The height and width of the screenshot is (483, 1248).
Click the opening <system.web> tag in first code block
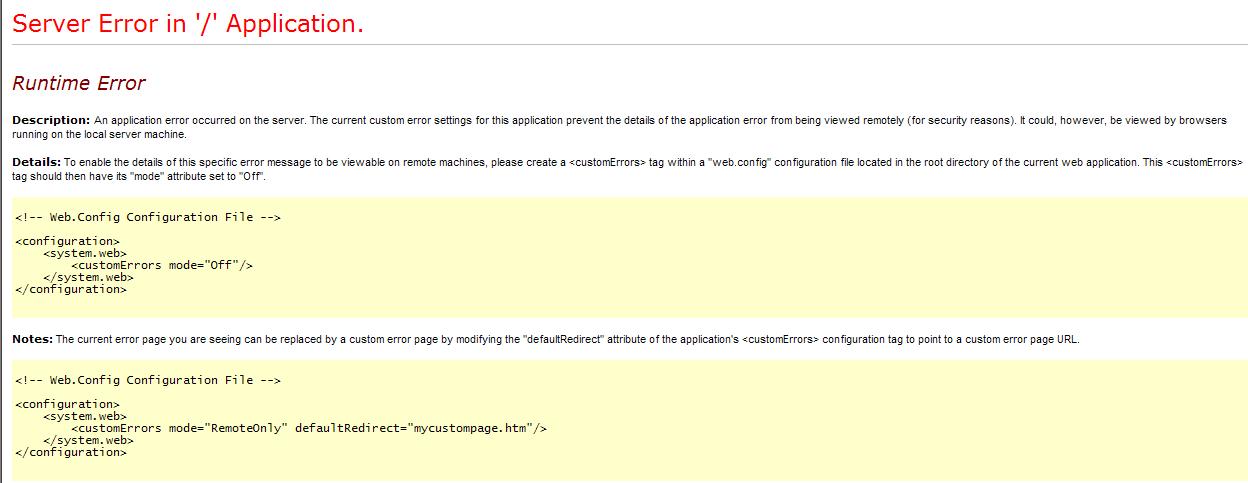pos(85,253)
